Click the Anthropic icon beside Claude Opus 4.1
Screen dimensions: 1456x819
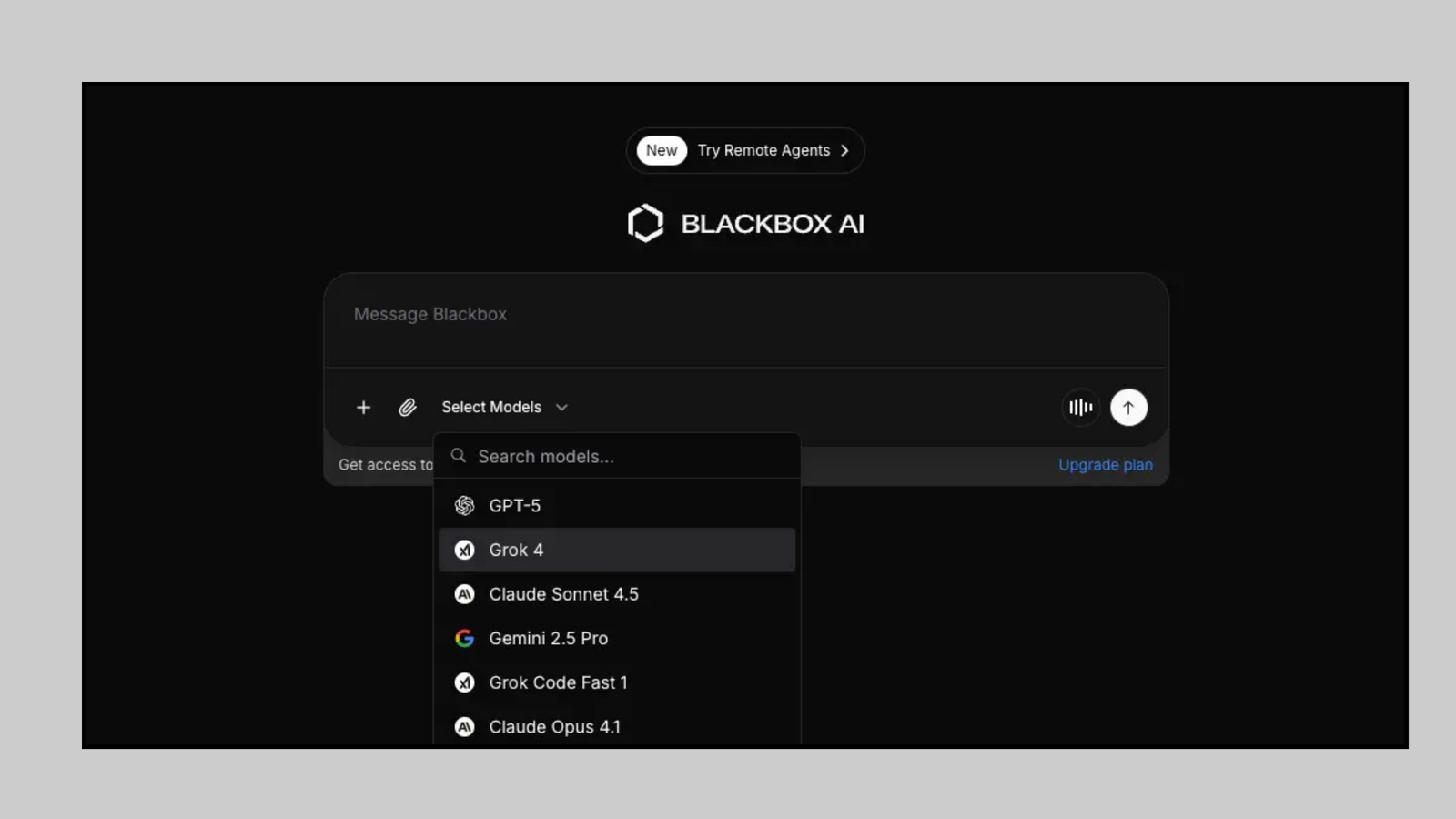point(464,726)
